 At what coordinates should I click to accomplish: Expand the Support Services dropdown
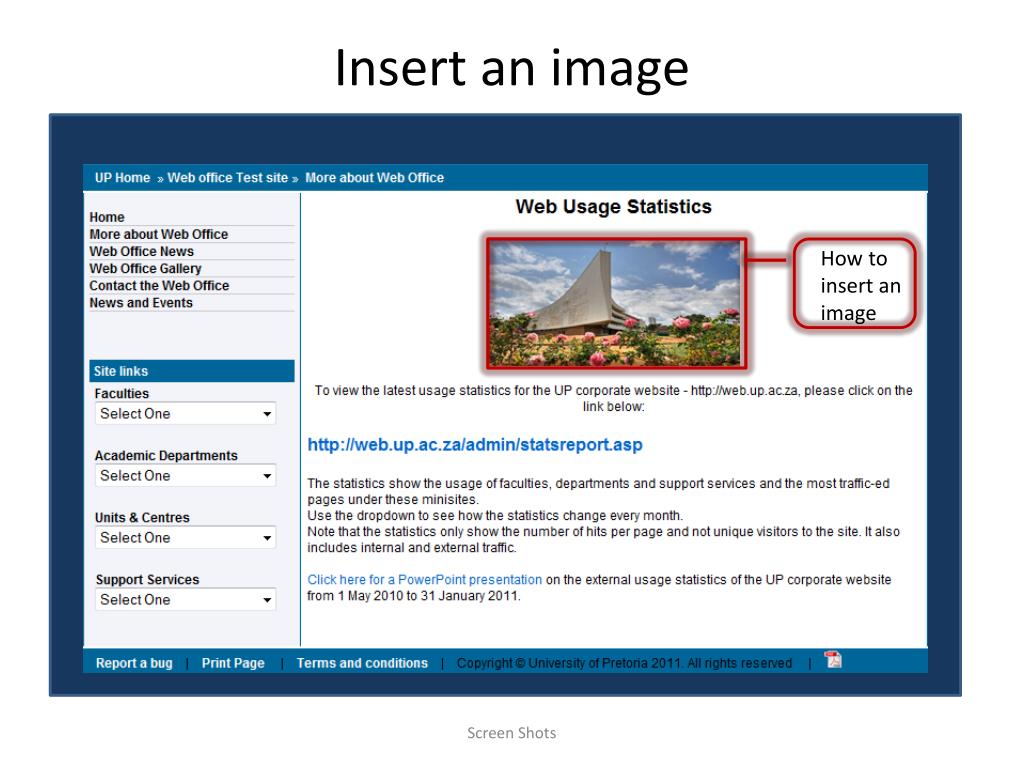point(185,600)
